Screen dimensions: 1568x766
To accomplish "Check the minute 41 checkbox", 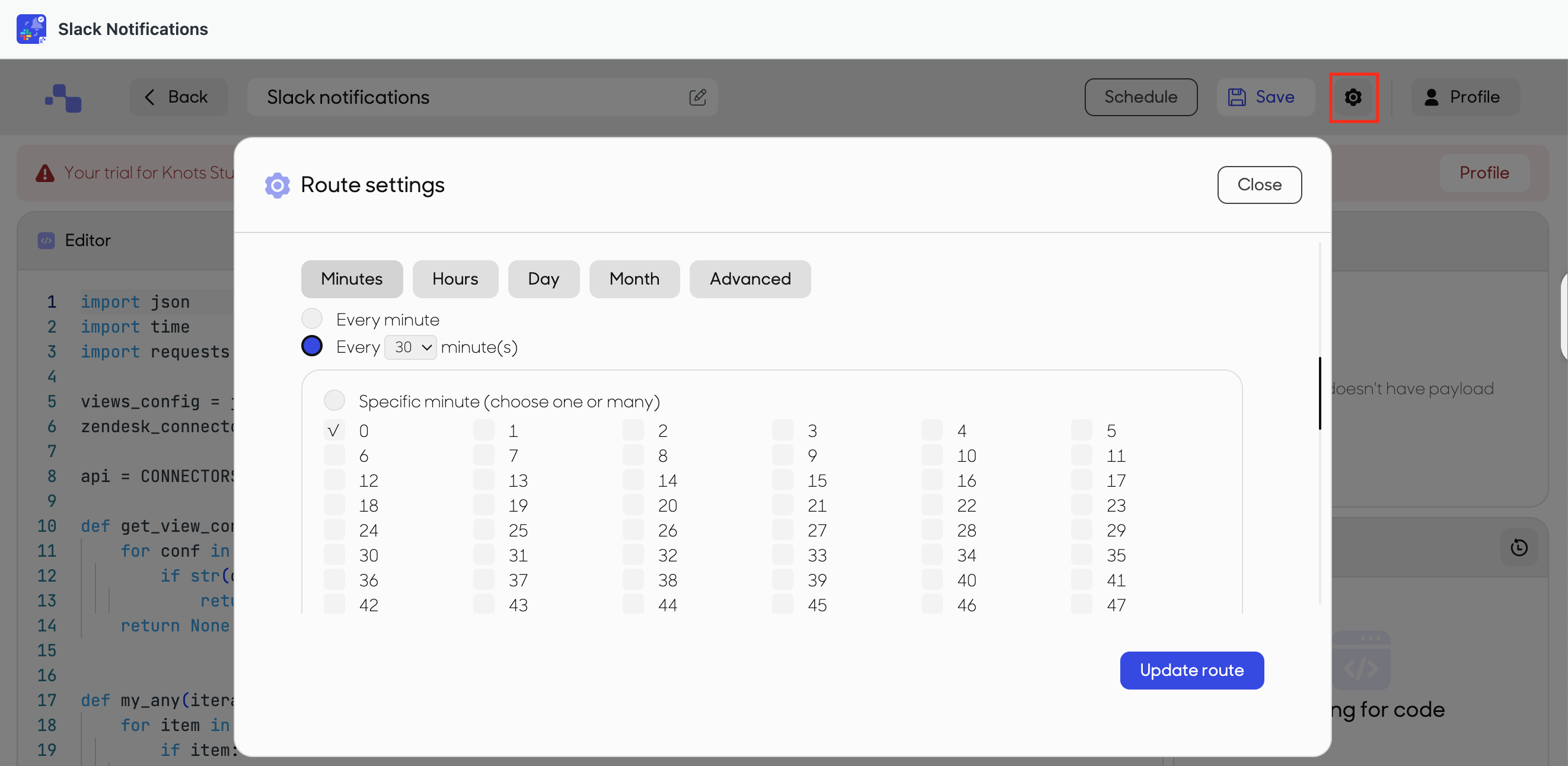I will (x=1082, y=580).
